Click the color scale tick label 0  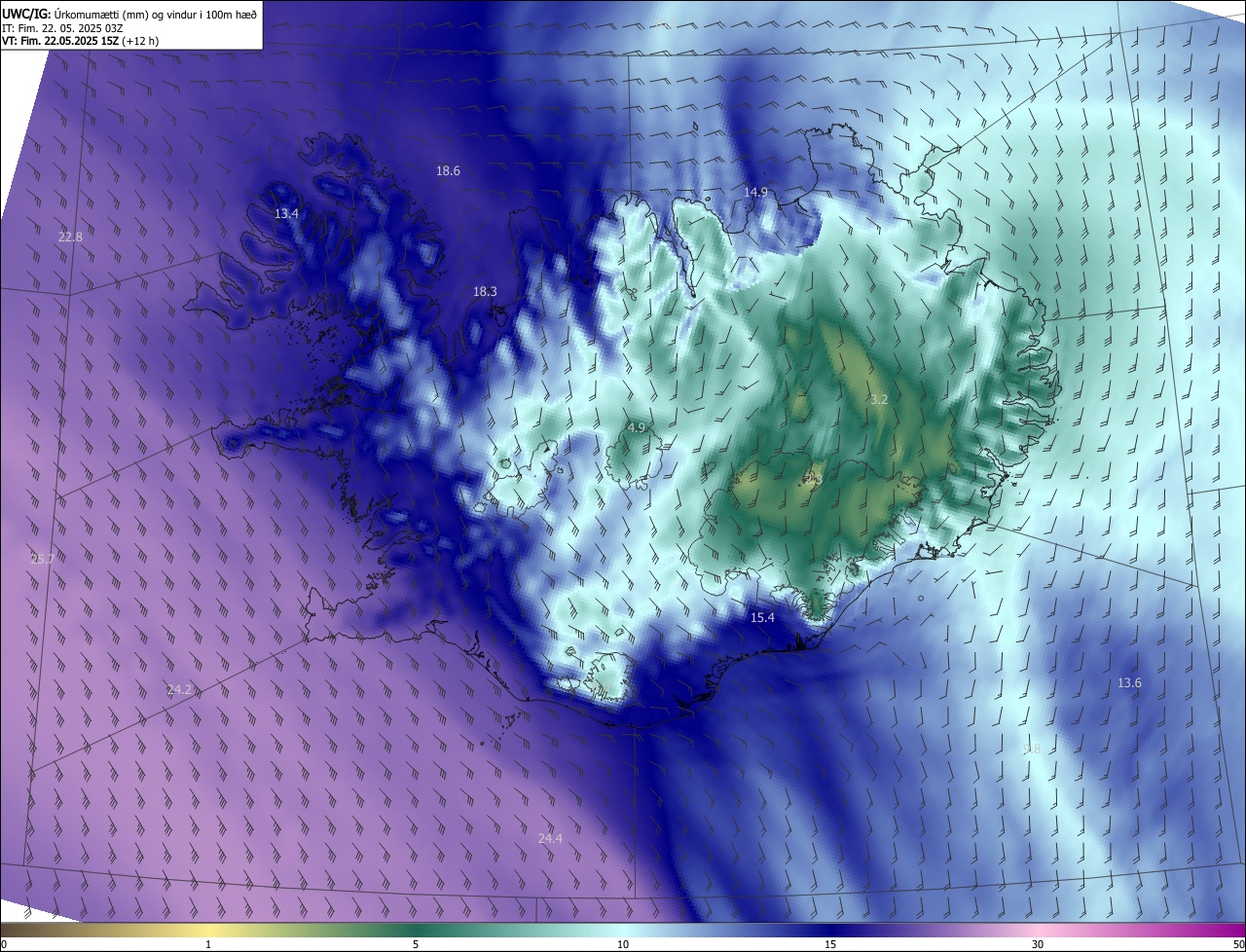click(4, 944)
